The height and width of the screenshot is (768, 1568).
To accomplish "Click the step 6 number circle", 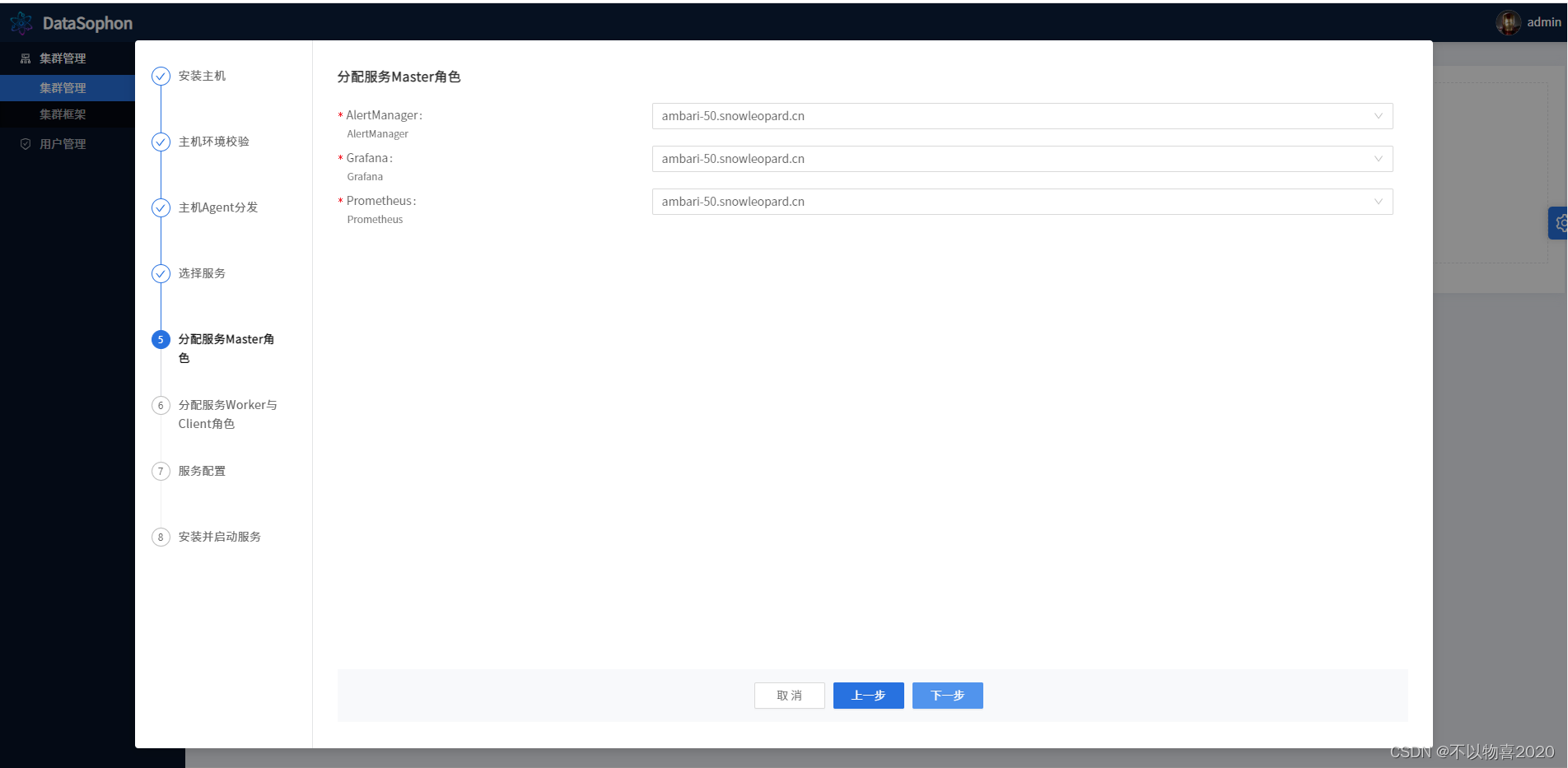I will click(x=161, y=405).
